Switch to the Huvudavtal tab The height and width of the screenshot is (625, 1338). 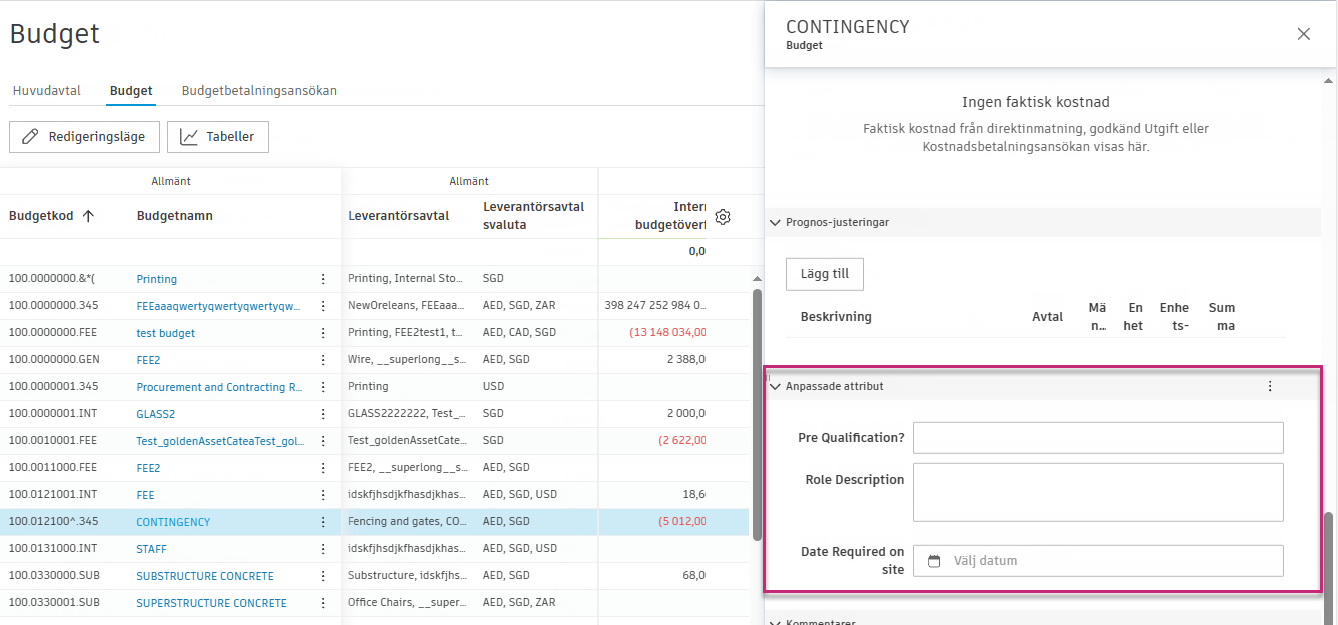46,90
